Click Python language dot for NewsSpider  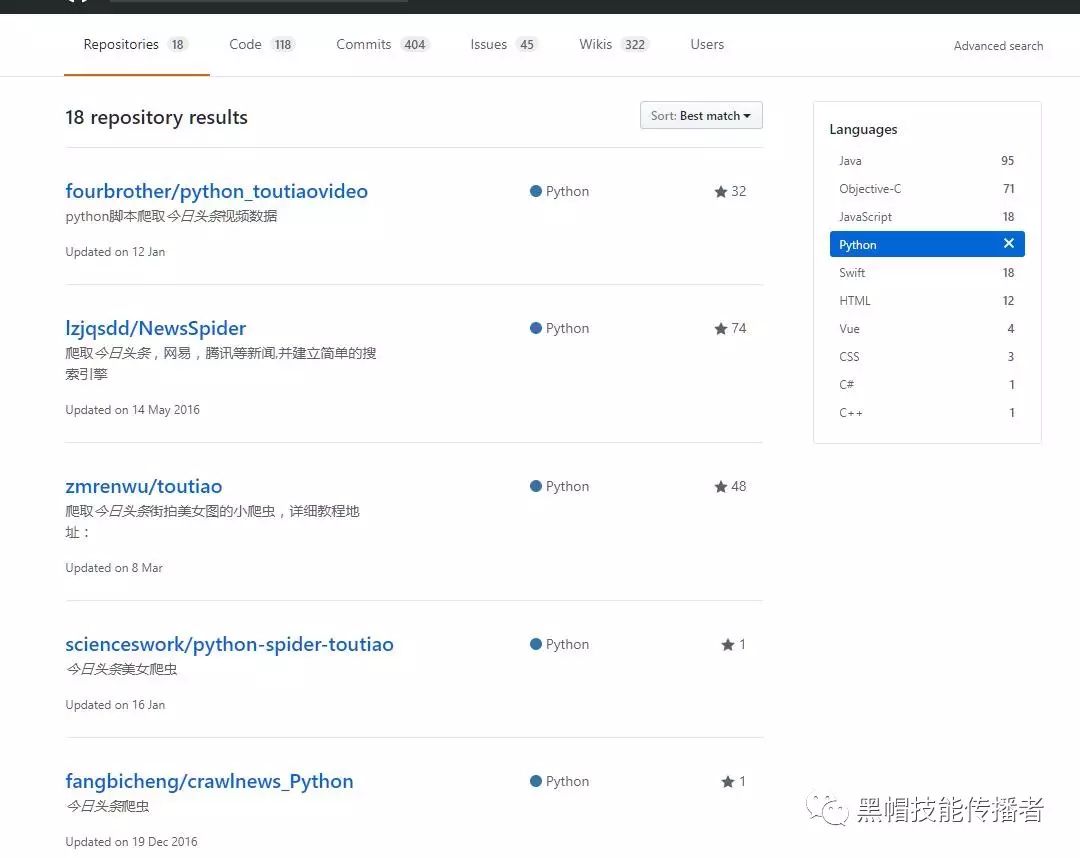[x=536, y=328]
